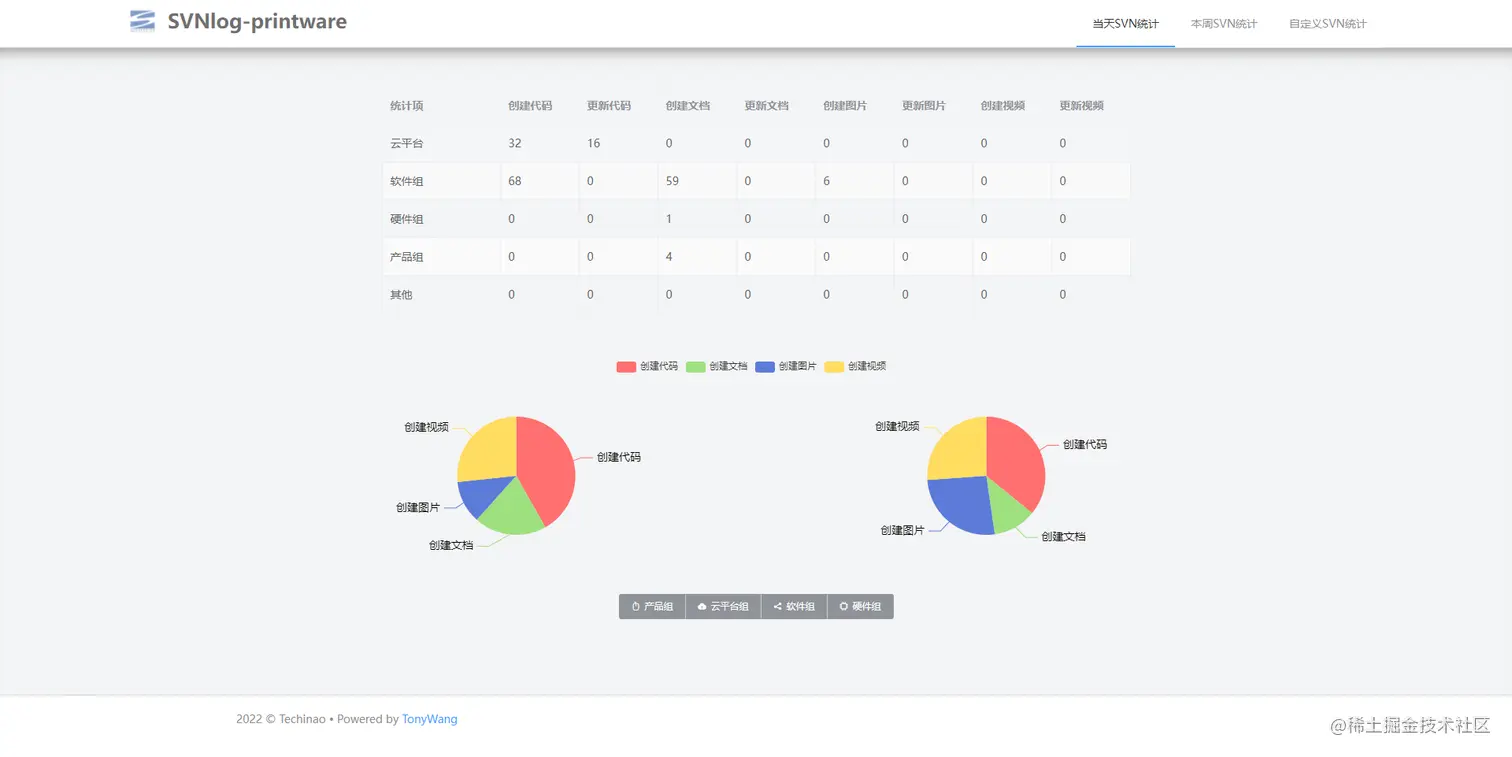Image resolution: width=1512 pixels, height=757 pixels.
Task: Click the 统计项 column header
Action: [406, 106]
